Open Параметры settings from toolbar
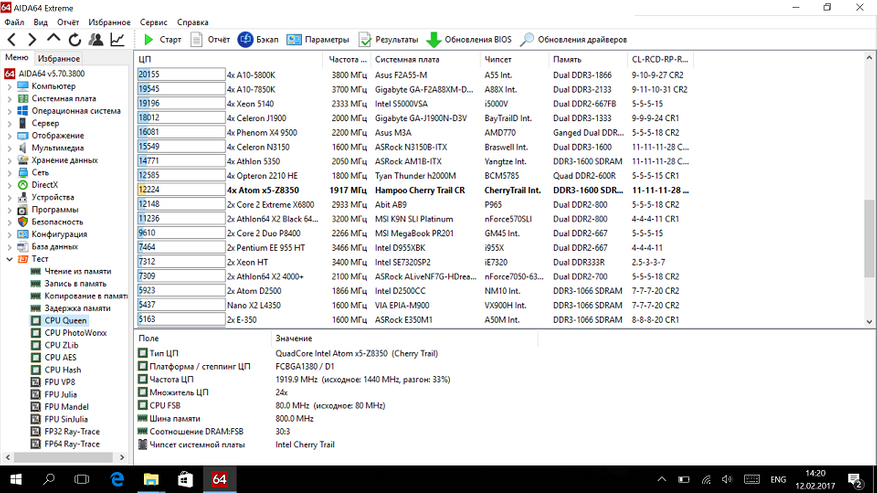Screen dimensions: 877x493 pos(318,40)
